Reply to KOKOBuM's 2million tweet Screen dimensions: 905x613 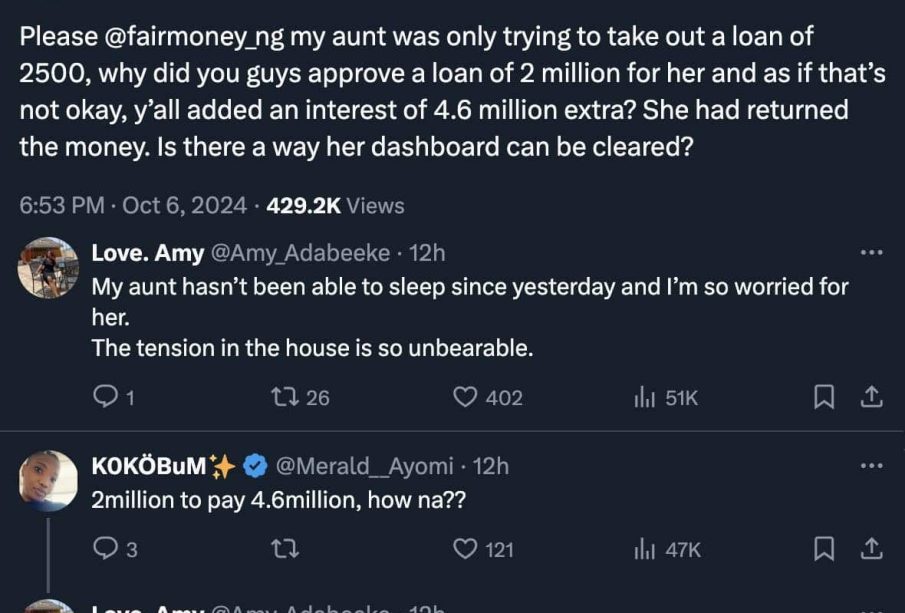pos(105,548)
